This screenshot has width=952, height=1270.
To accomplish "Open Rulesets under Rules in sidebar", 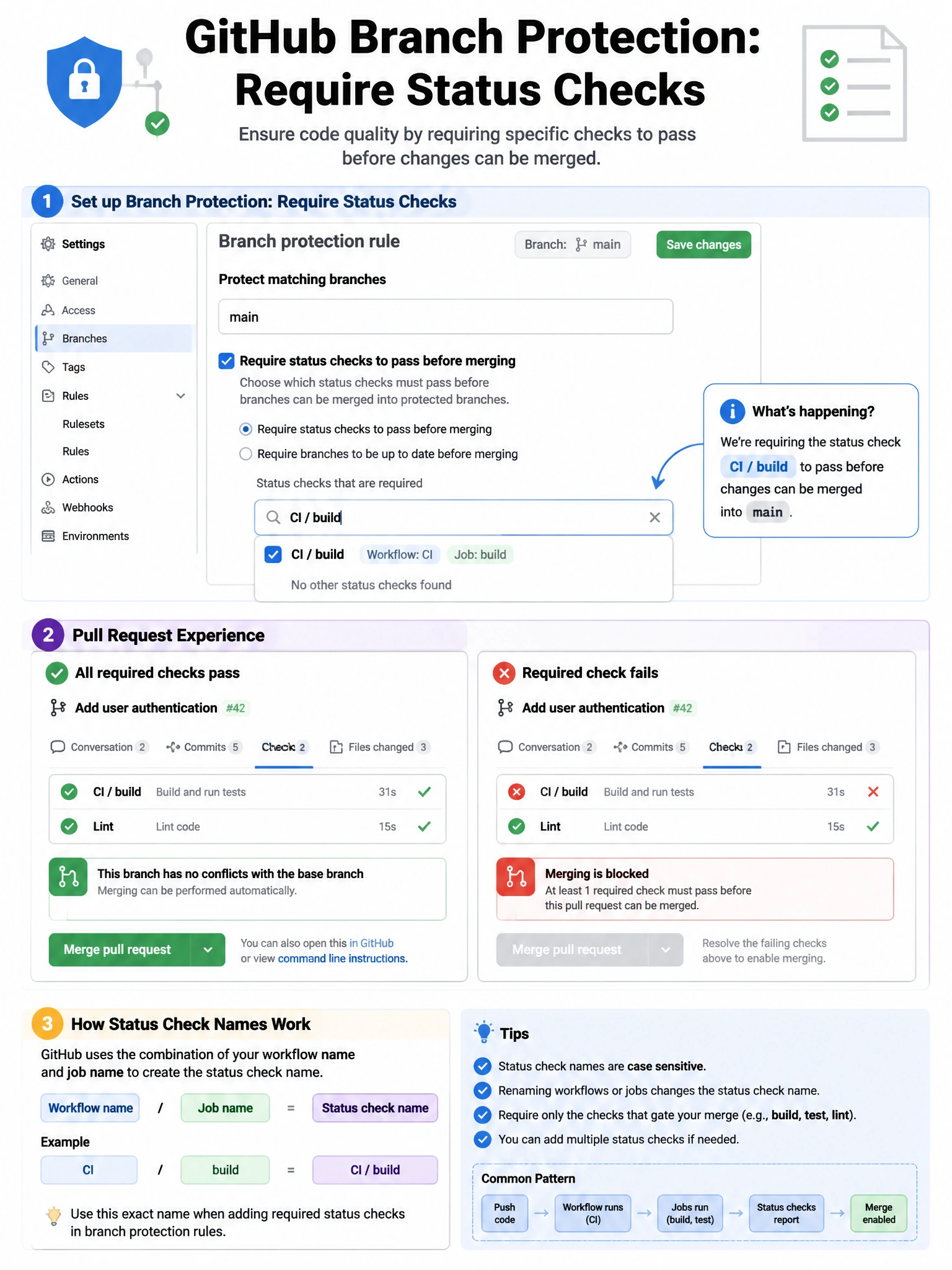I will 84,424.
